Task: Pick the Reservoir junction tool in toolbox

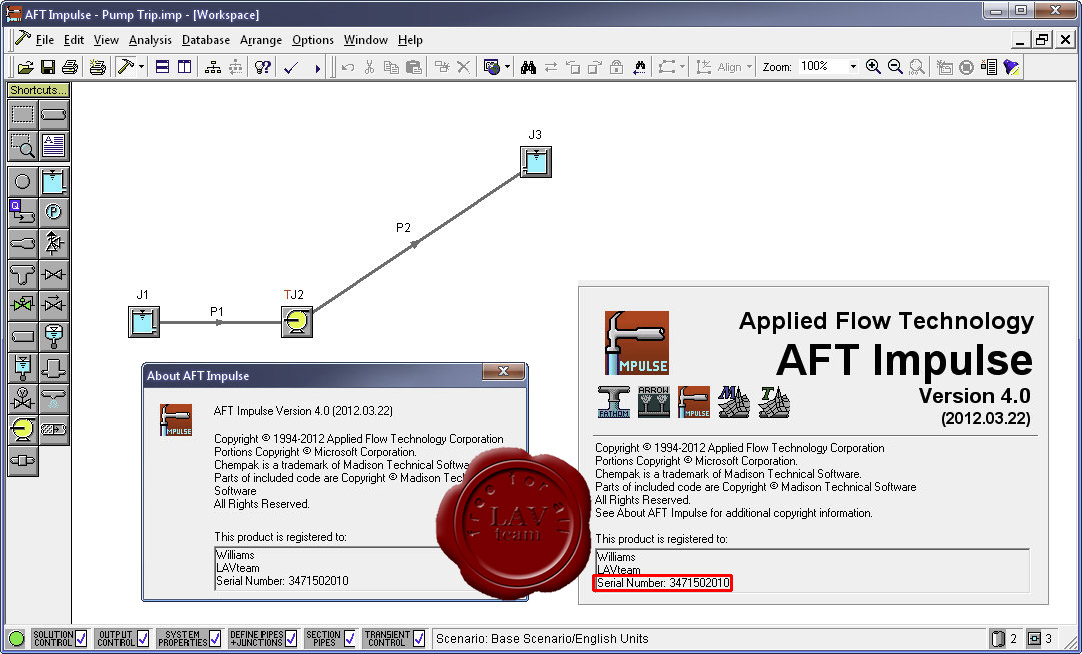Action: (x=54, y=181)
